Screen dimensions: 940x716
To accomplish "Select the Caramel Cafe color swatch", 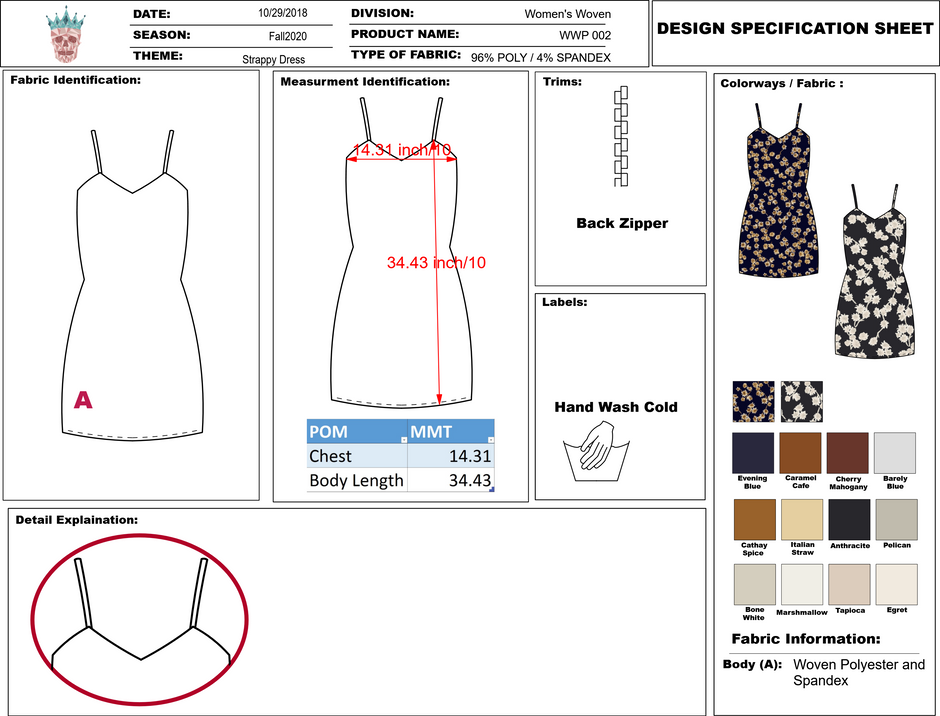I will 800,453.
